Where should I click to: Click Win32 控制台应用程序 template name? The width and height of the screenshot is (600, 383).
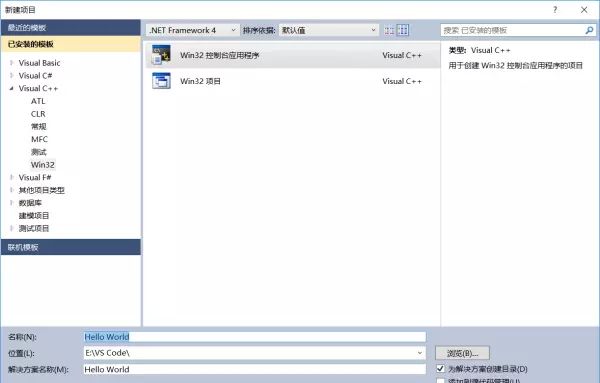coord(220,55)
